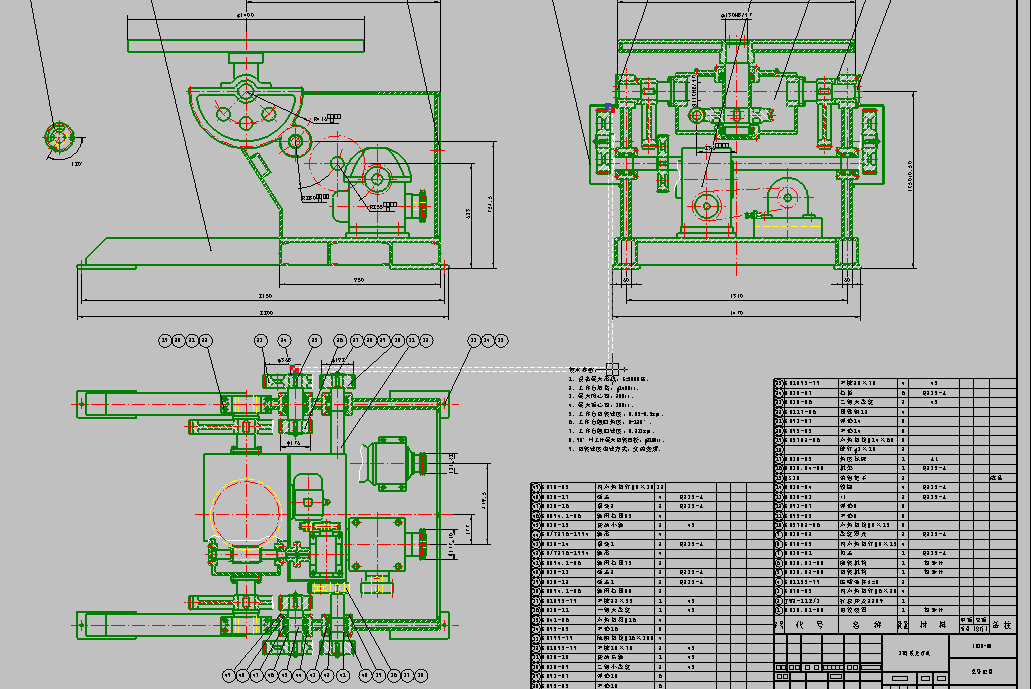Click the blue grip marker in front view
Image resolution: width=1031 pixels, height=689 pixels.
(x=609, y=106)
